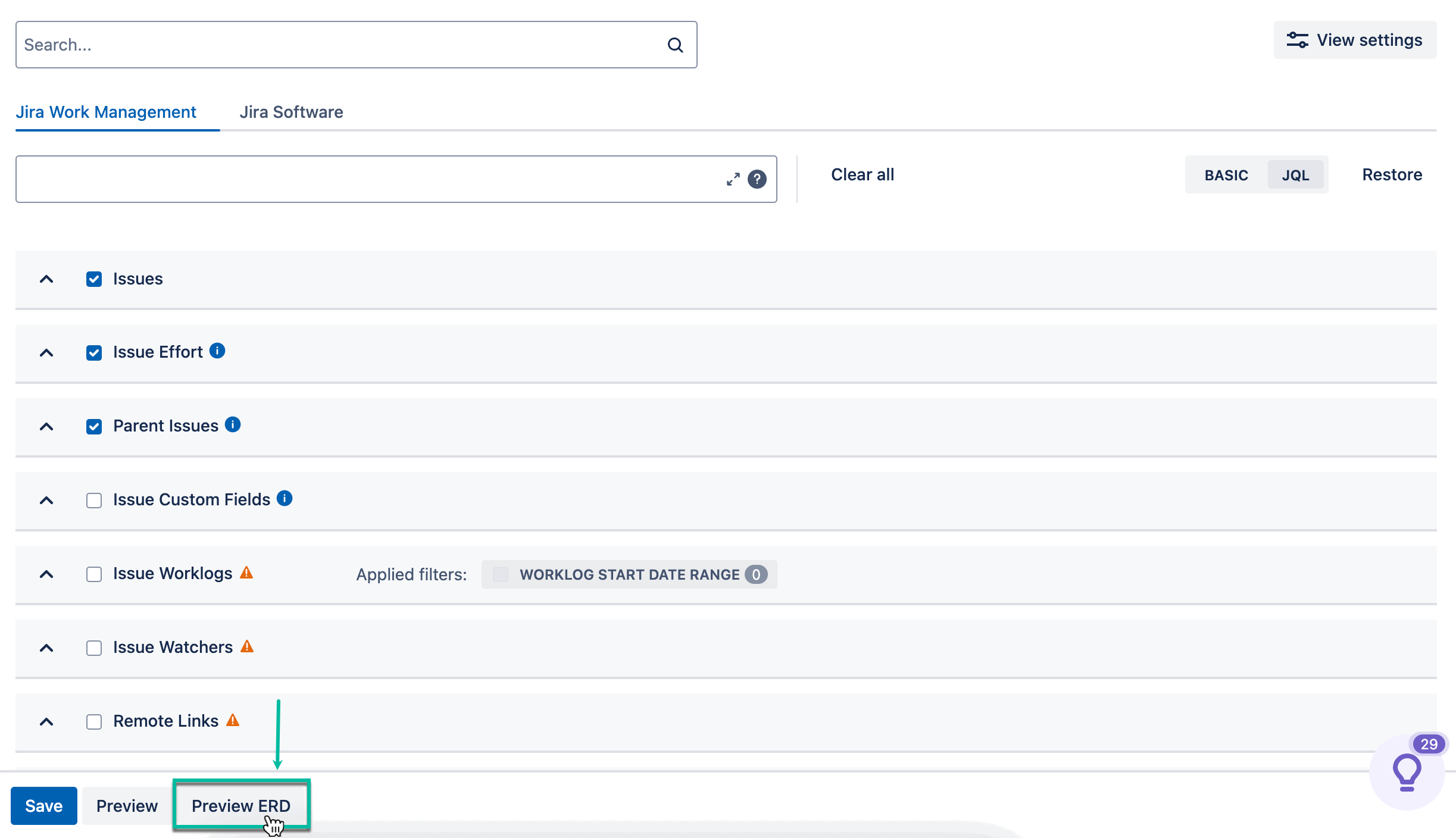Click the Clear all link
Image resolution: width=1456 pixels, height=838 pixels.
861,174
